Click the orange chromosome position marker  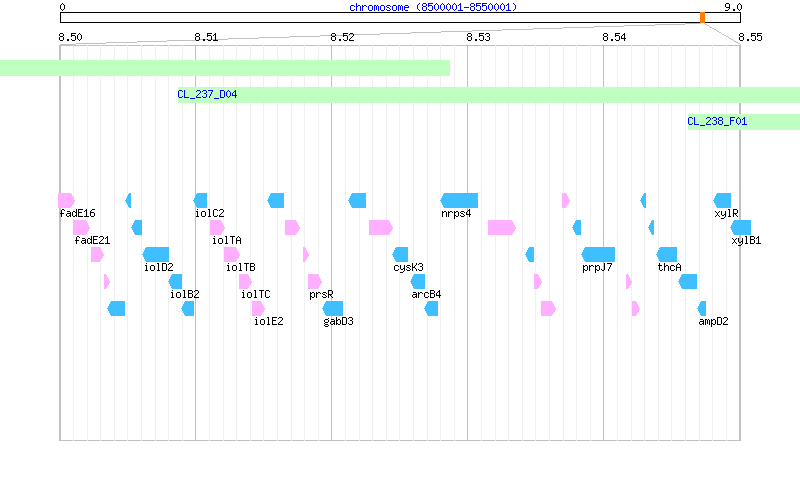point(702,18)
